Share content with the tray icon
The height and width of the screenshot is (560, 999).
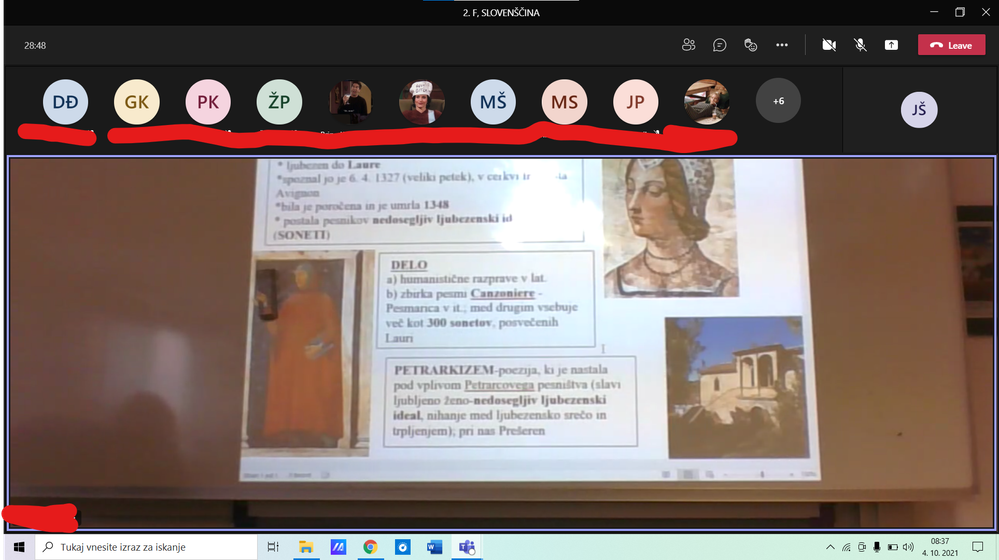coord(891,45)
